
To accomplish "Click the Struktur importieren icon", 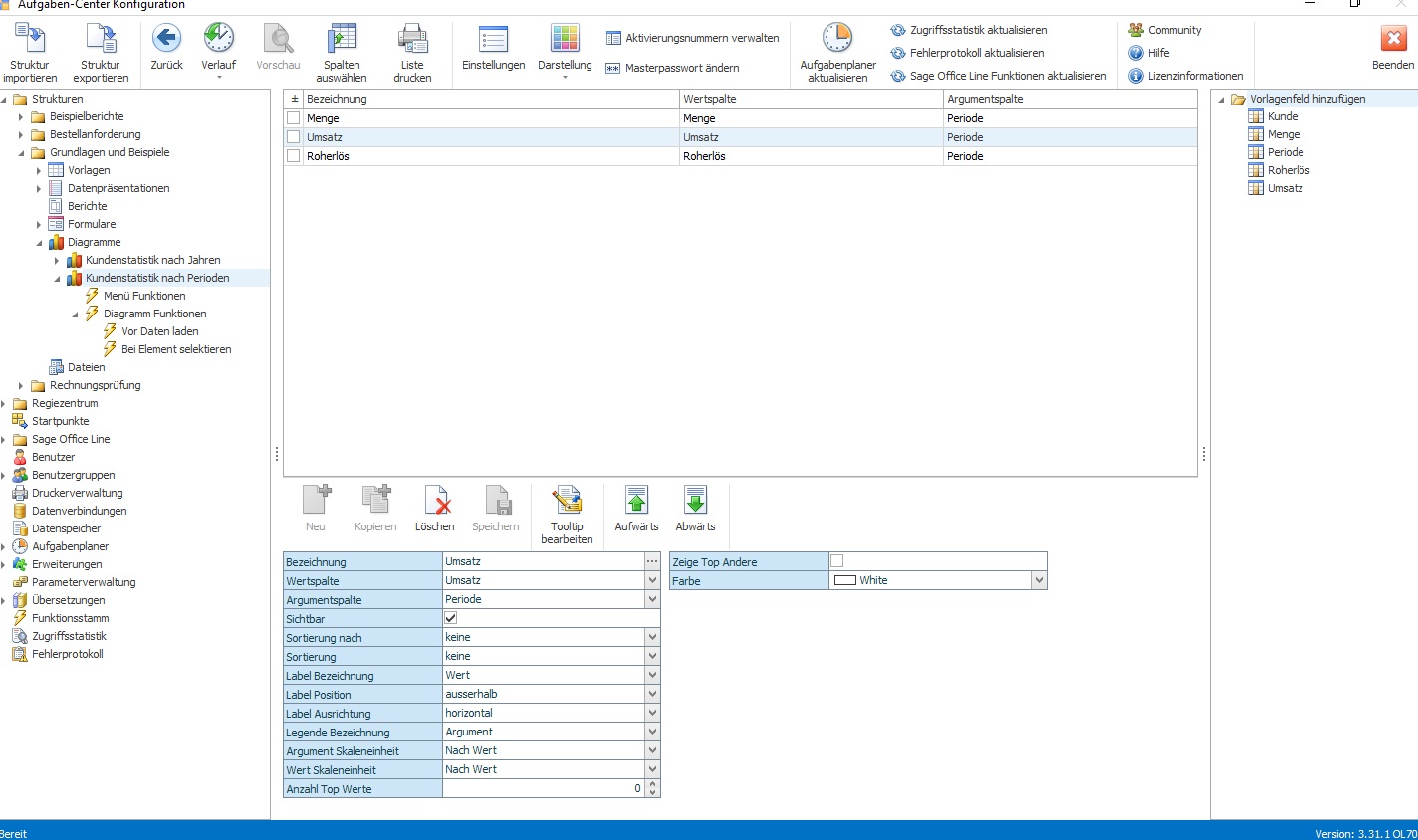I will coord(30,39).
